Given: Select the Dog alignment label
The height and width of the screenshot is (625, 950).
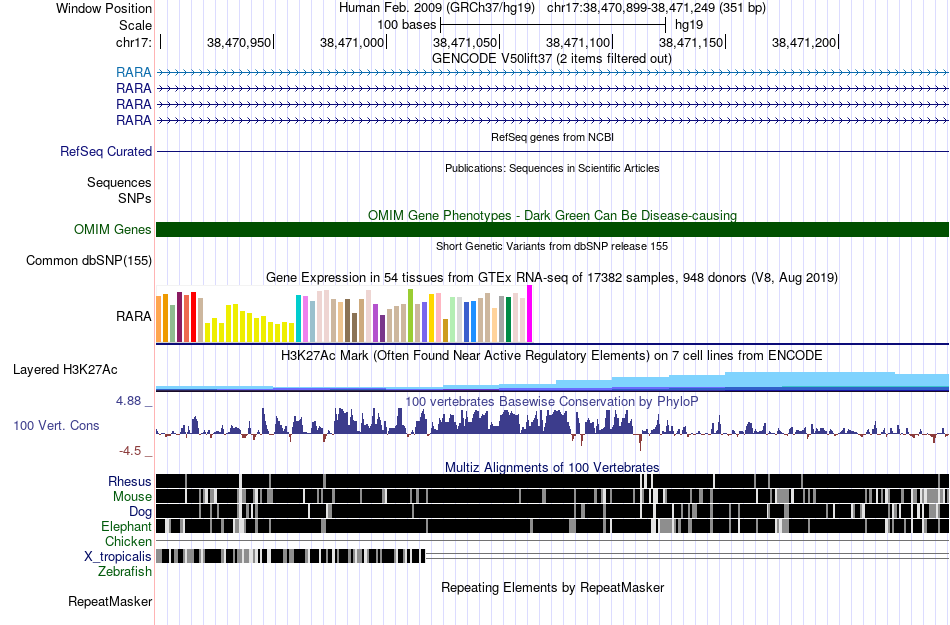Looking at the screenshot, I should 140,512.
